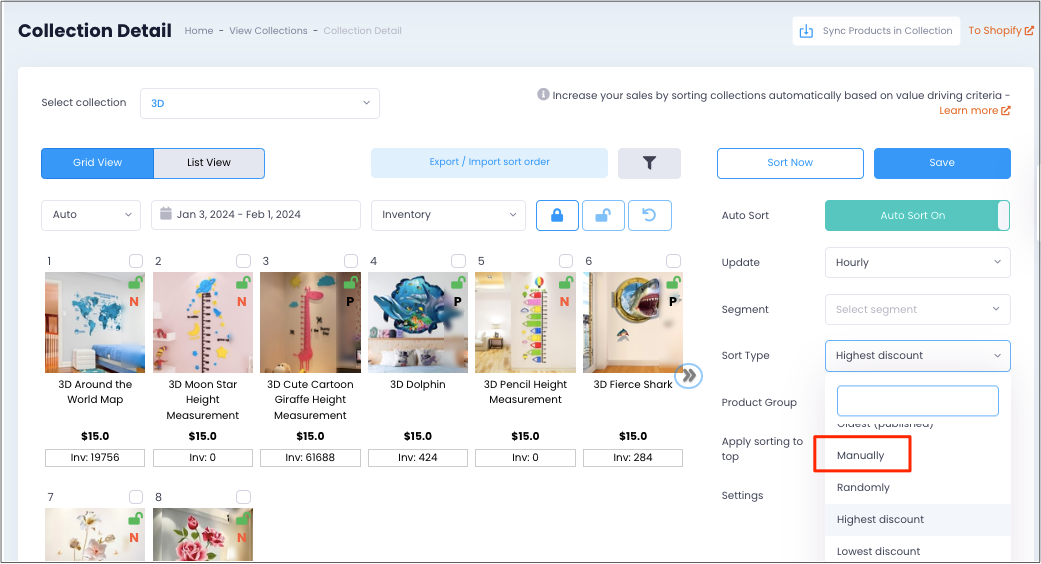This screenshot has width=1041, height=564.
Task: Click the P badge on 3D Fierce Shark
Action: 673,302
